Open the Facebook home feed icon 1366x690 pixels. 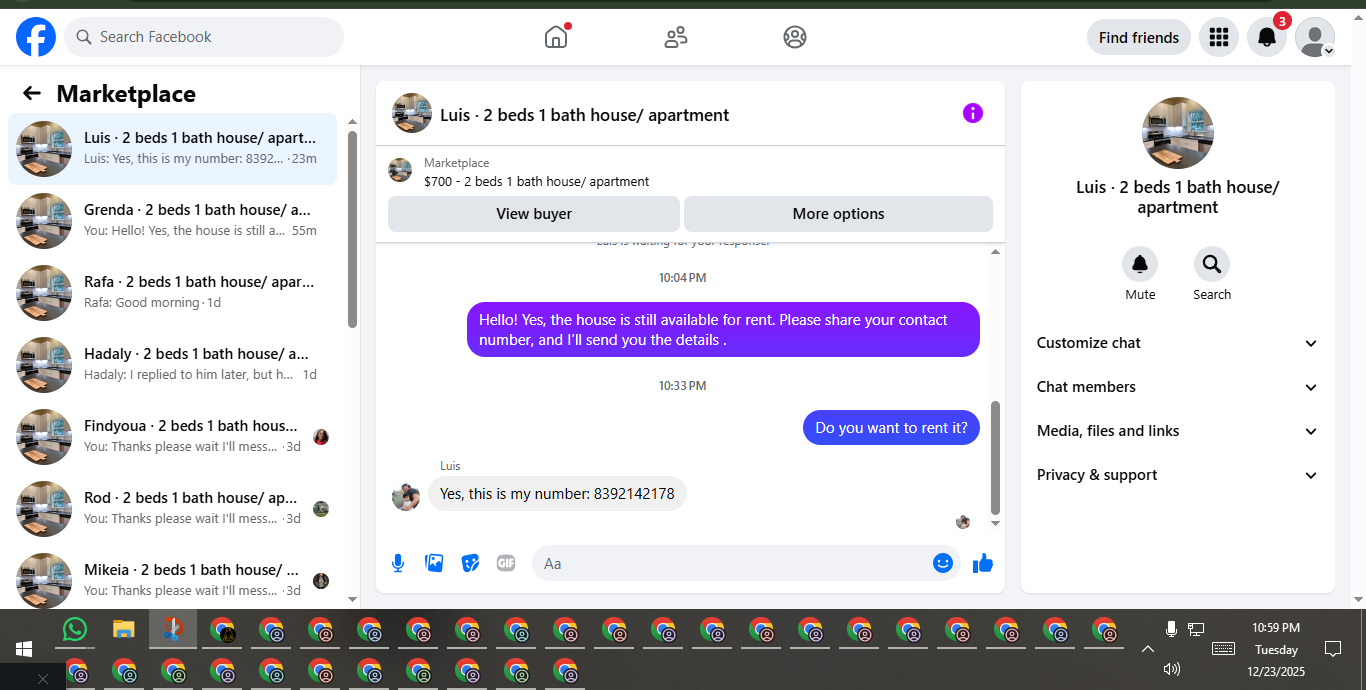556,37
